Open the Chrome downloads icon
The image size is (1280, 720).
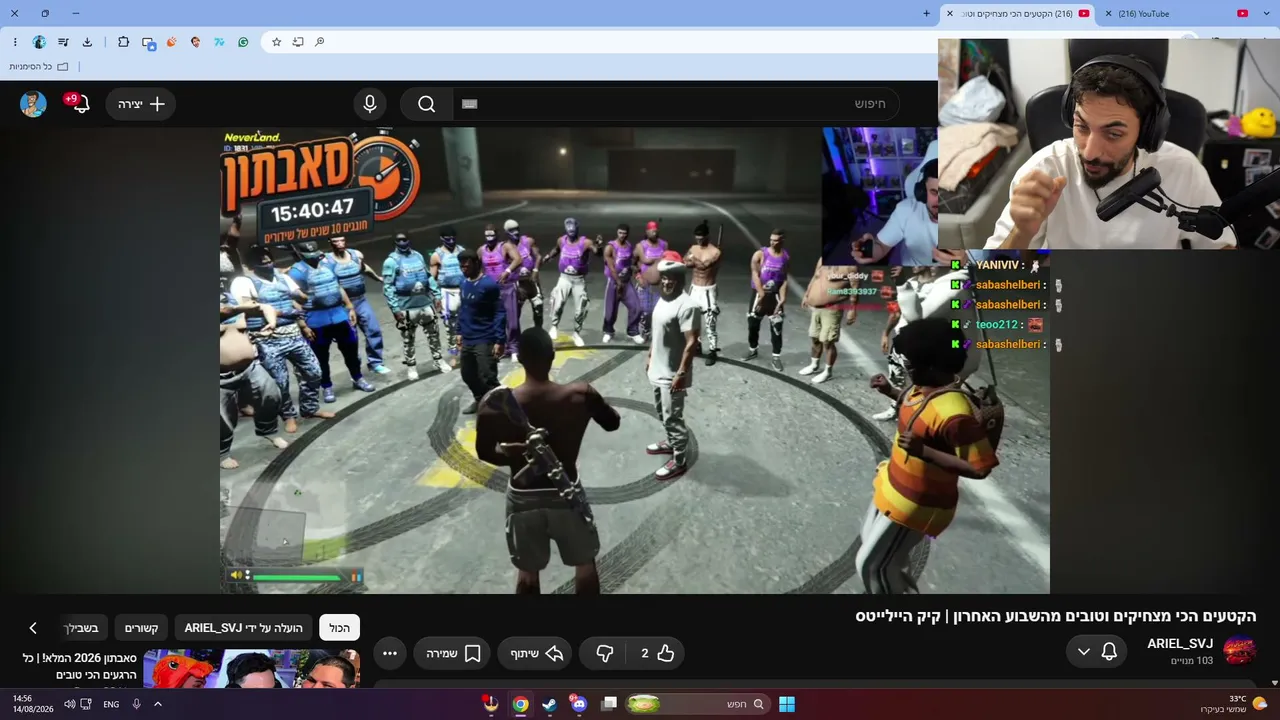click(87, 42)
